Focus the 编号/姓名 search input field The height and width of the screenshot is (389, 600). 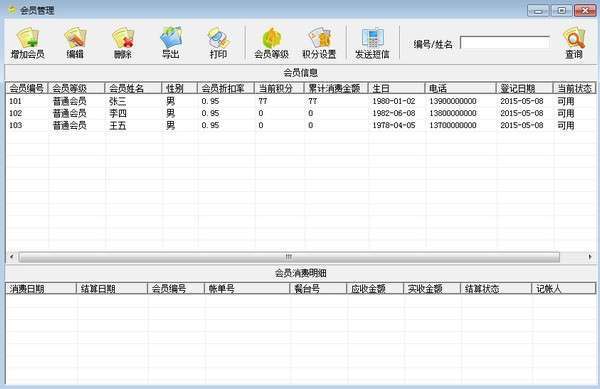[505, 42]
